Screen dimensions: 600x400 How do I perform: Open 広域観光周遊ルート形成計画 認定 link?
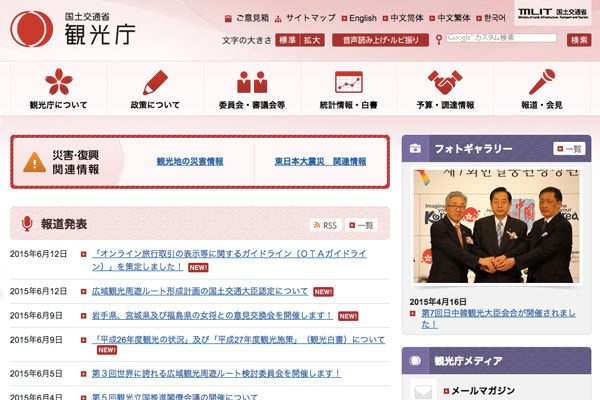[x=200, y=291]
